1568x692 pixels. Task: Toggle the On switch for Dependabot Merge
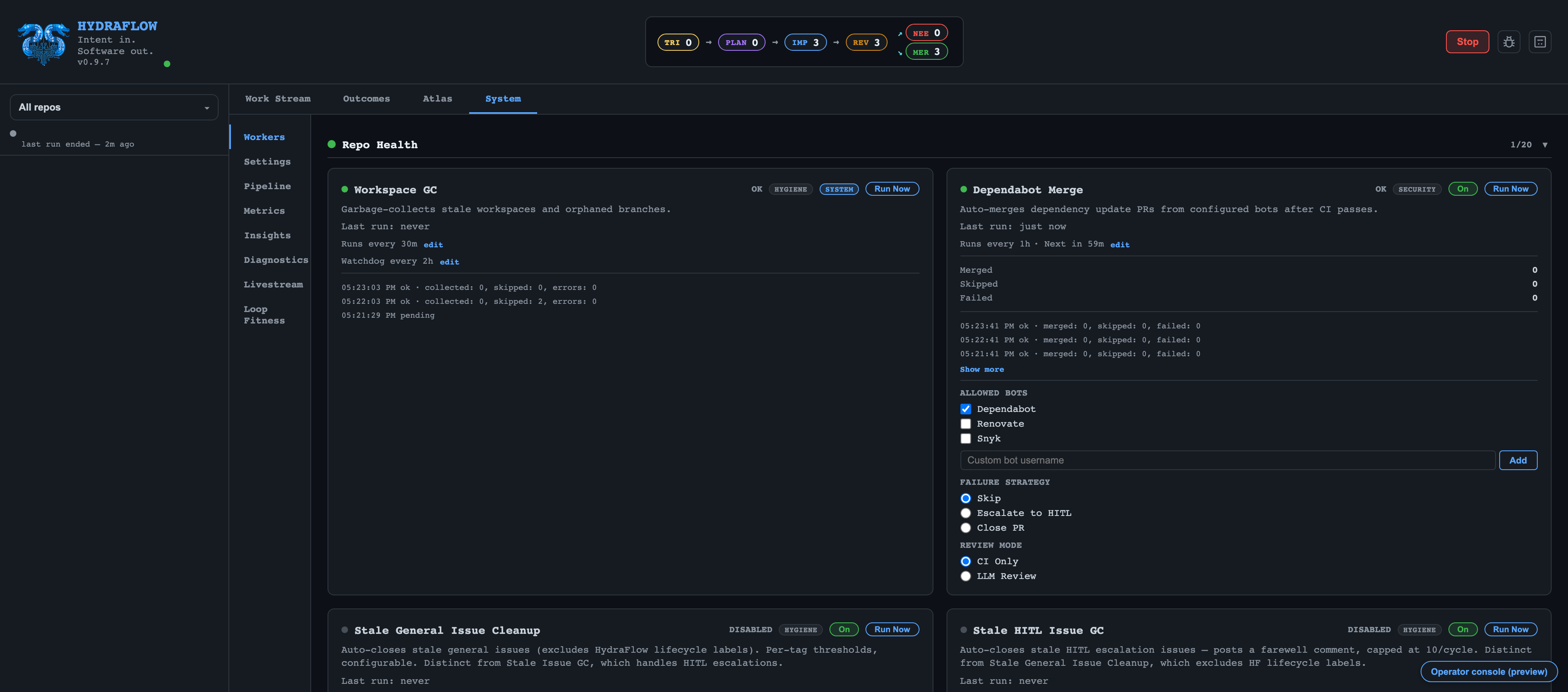1463,189
